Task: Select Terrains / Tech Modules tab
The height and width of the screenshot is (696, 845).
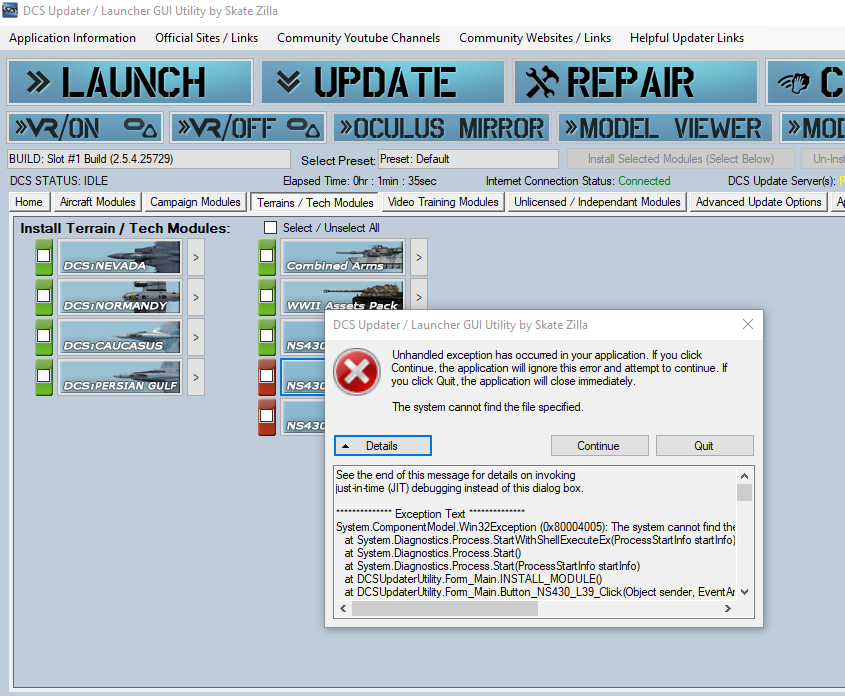Action: [x=315, y=203]
